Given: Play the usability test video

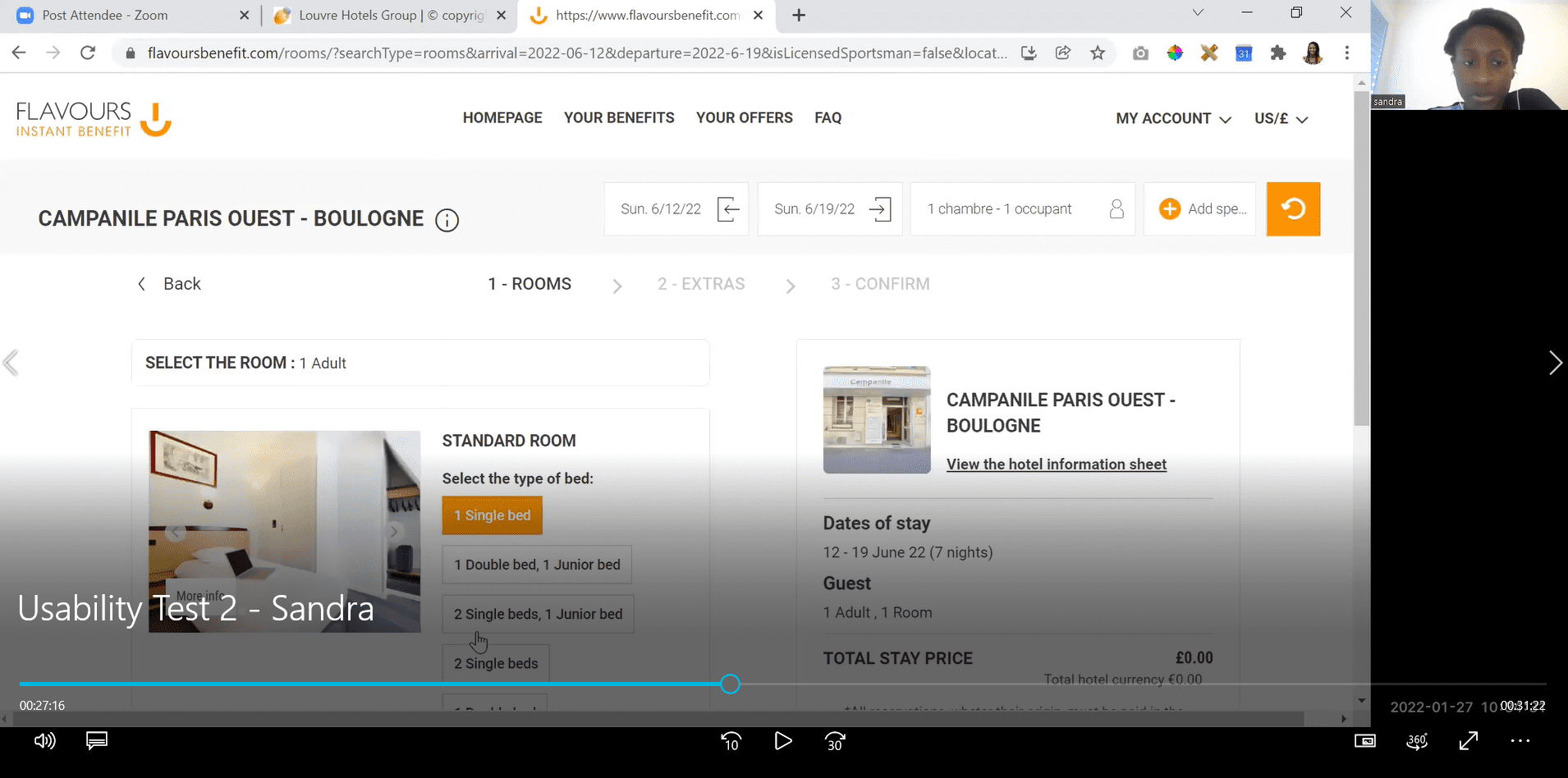Looking at the screenshot, I should click(x=783, y=742).
